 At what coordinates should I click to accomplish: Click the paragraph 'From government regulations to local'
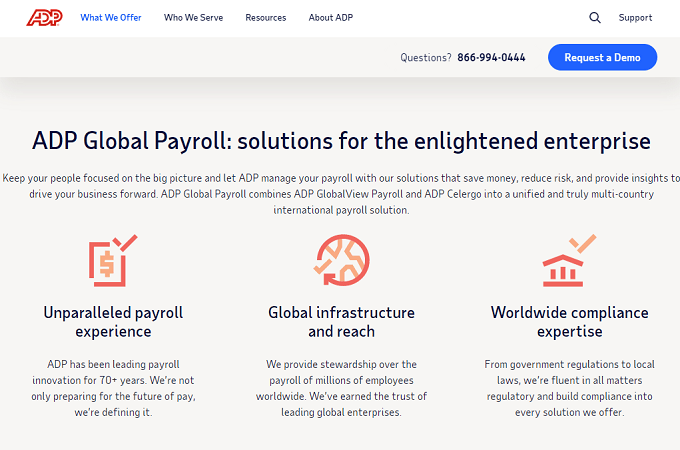[569, 388]
